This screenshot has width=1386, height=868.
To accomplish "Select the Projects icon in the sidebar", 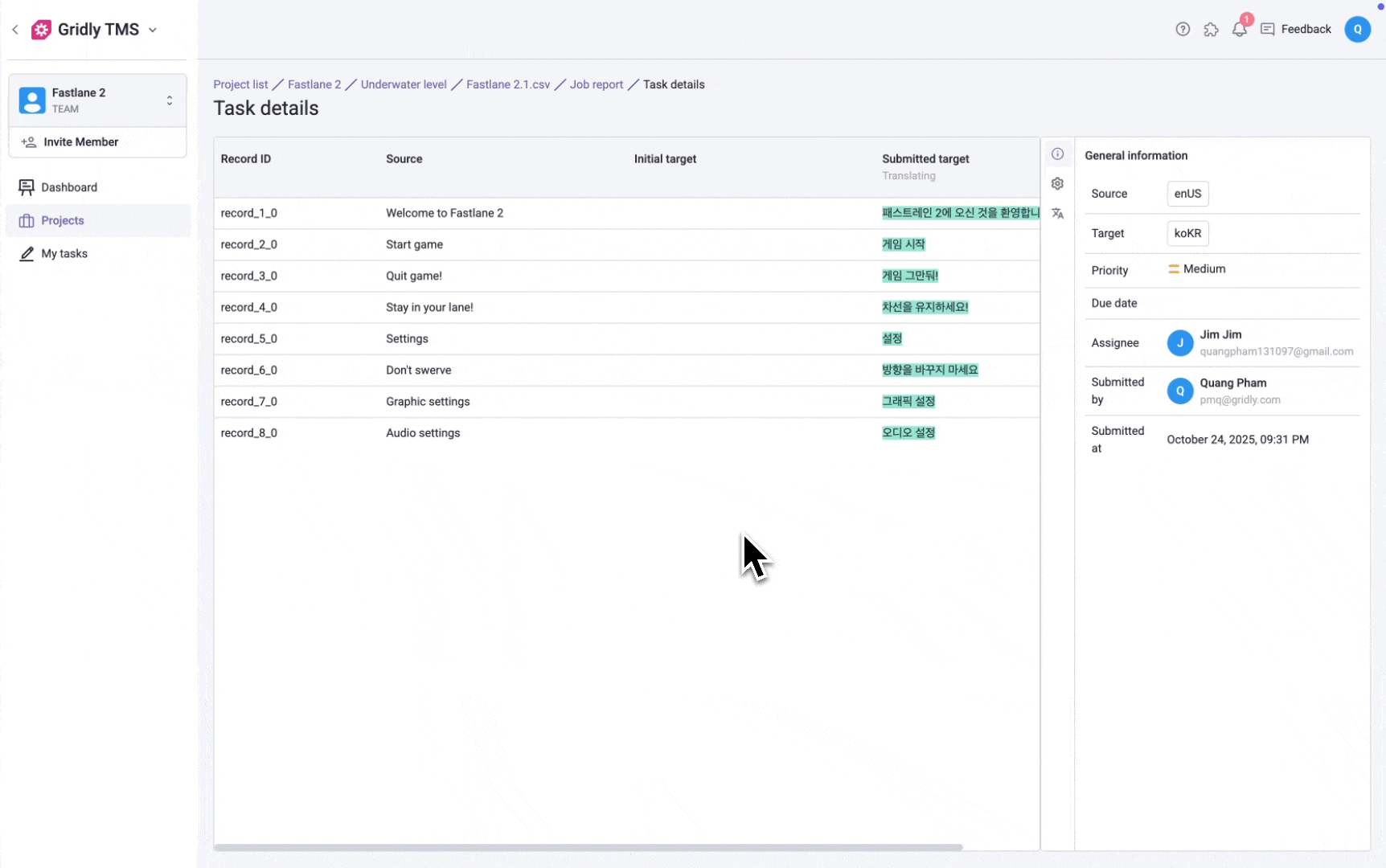I will coord(27,220).
